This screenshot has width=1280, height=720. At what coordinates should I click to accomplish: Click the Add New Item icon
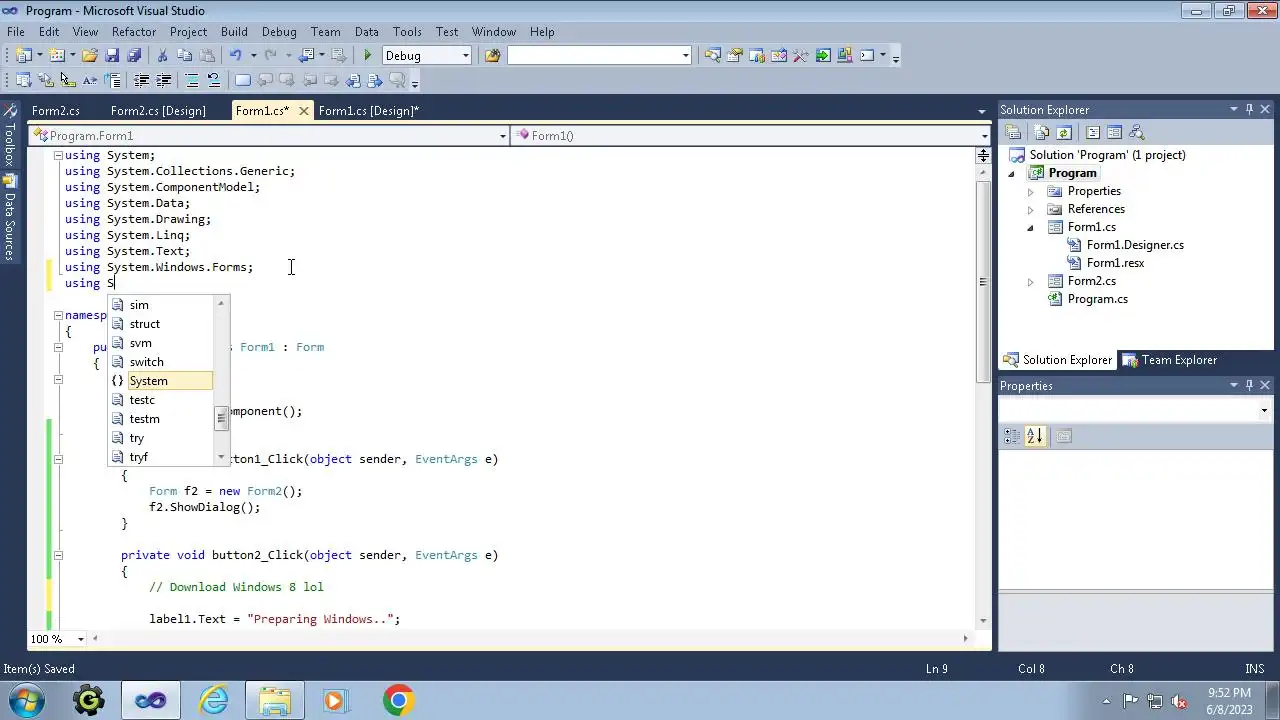pos(57,55)
